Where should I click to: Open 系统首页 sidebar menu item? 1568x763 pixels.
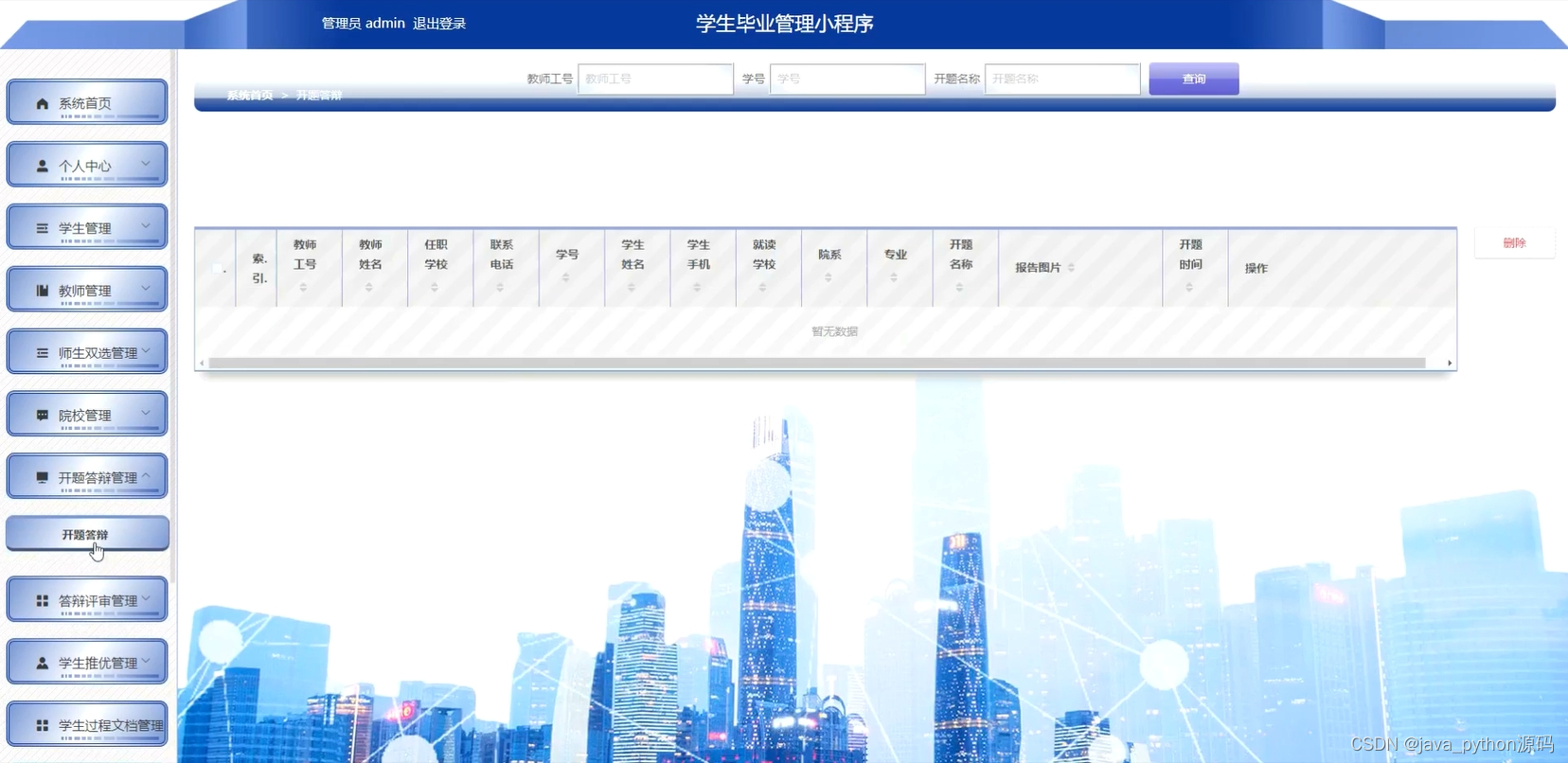[87, 102]
